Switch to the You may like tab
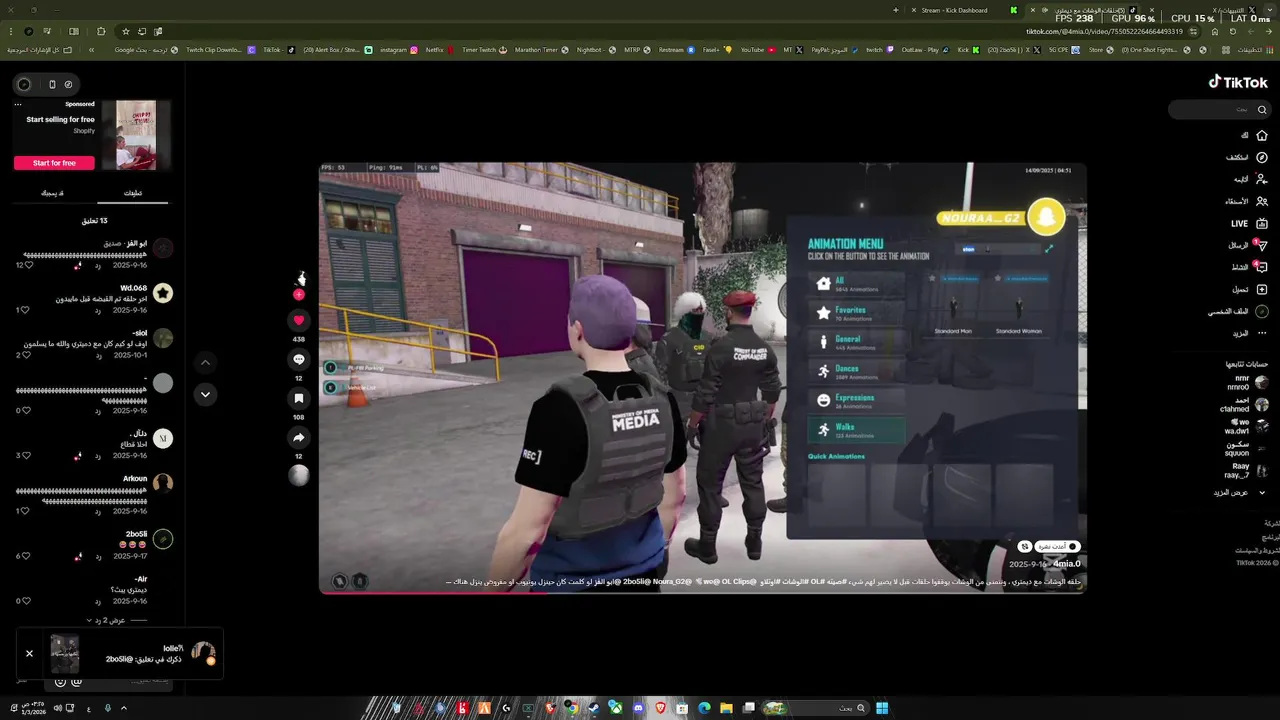This screenshot has height=720, width=1280. (x=52, y=193)
